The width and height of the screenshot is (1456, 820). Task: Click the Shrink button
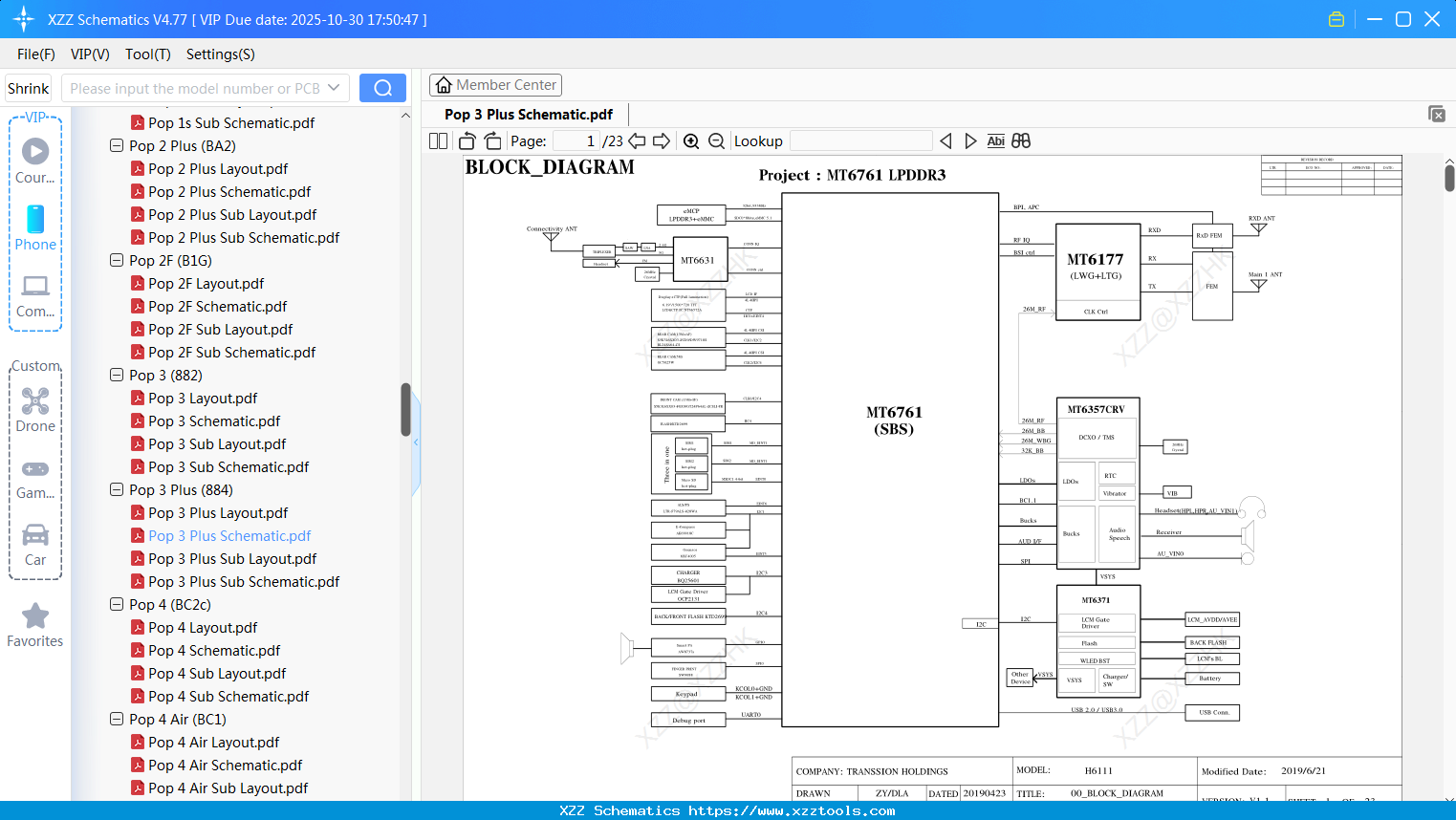(x=28, y=87)
